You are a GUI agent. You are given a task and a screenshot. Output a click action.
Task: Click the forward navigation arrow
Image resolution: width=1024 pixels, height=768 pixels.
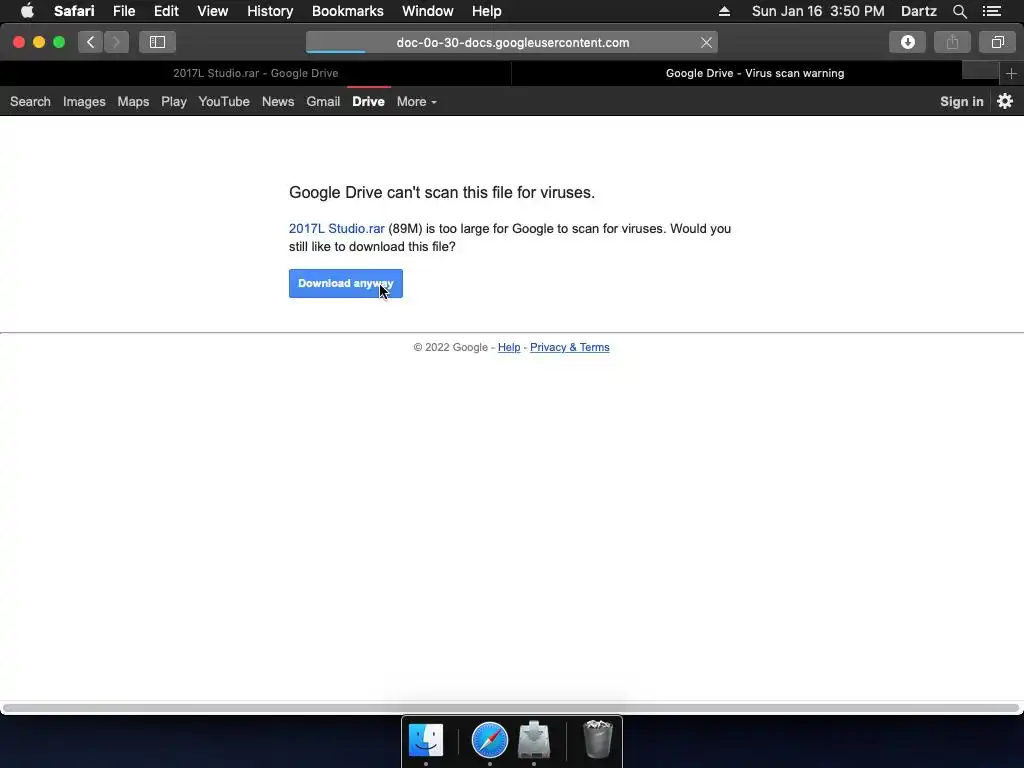116,42
